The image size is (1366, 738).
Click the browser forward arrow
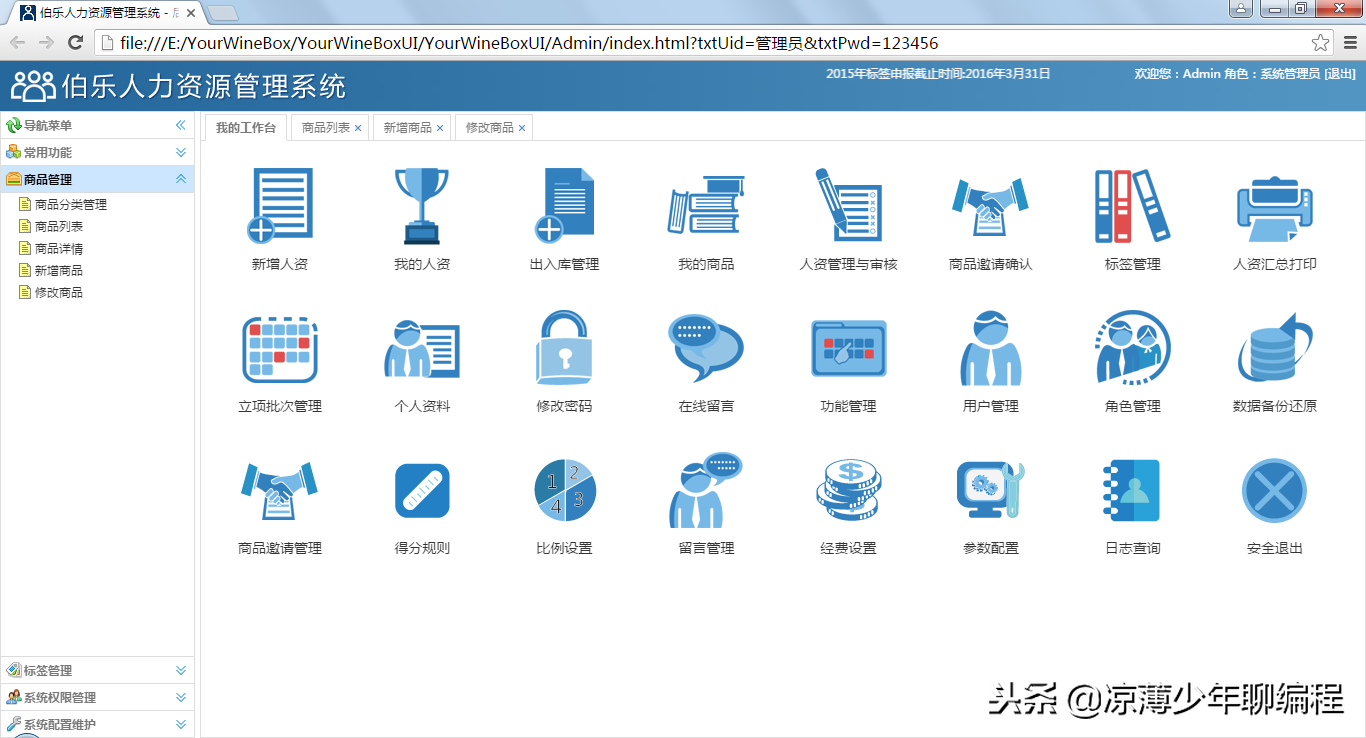[46, 42]
